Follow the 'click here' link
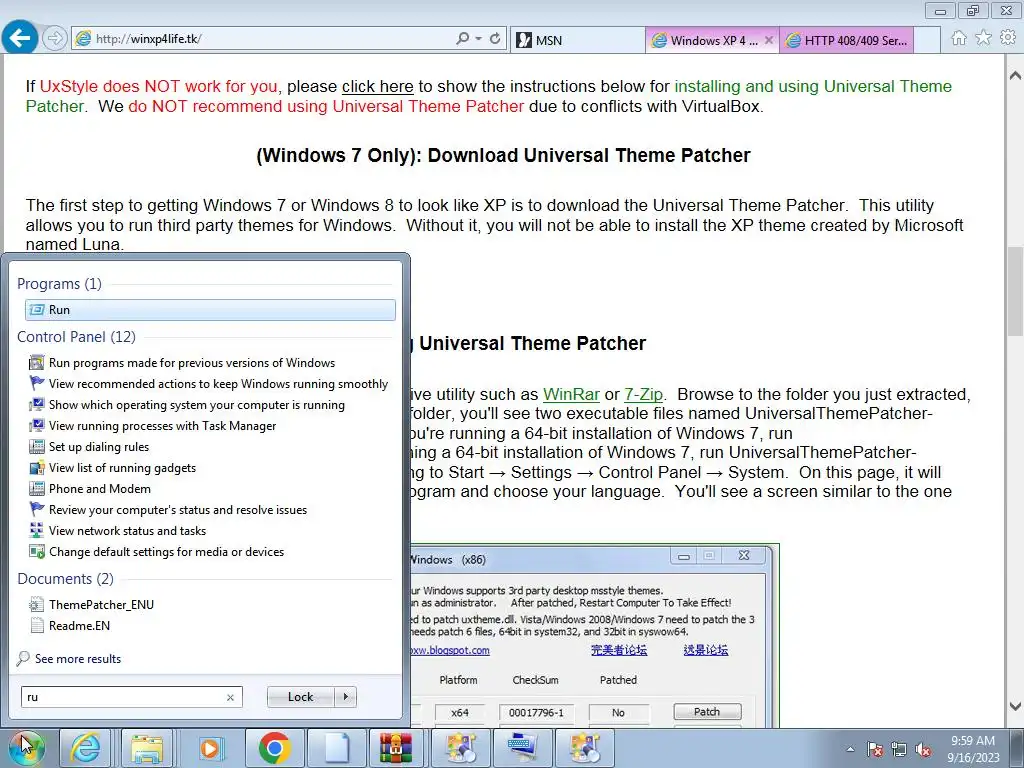Viewport: 1024px width, 768px height. [377, 86]
